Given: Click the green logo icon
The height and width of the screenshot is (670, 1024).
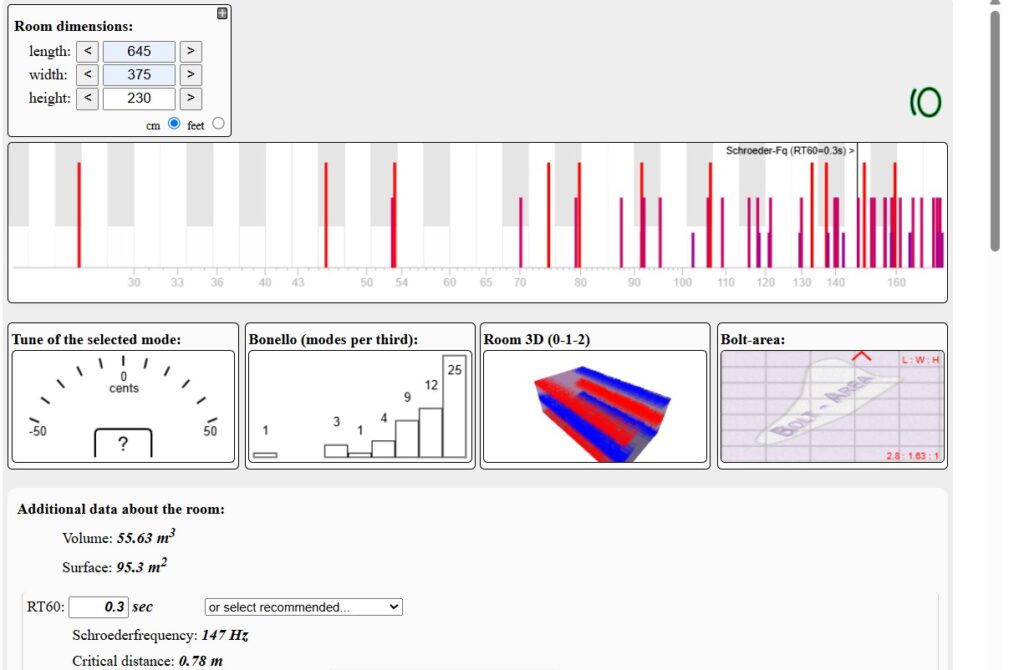Looking at the screenshot, I should 926,103.
